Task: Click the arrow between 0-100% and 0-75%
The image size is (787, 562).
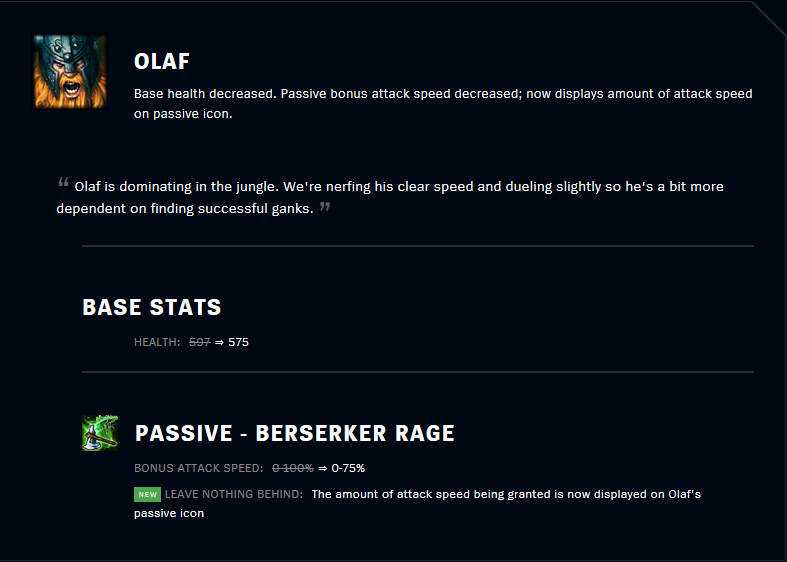Action: 323,468
